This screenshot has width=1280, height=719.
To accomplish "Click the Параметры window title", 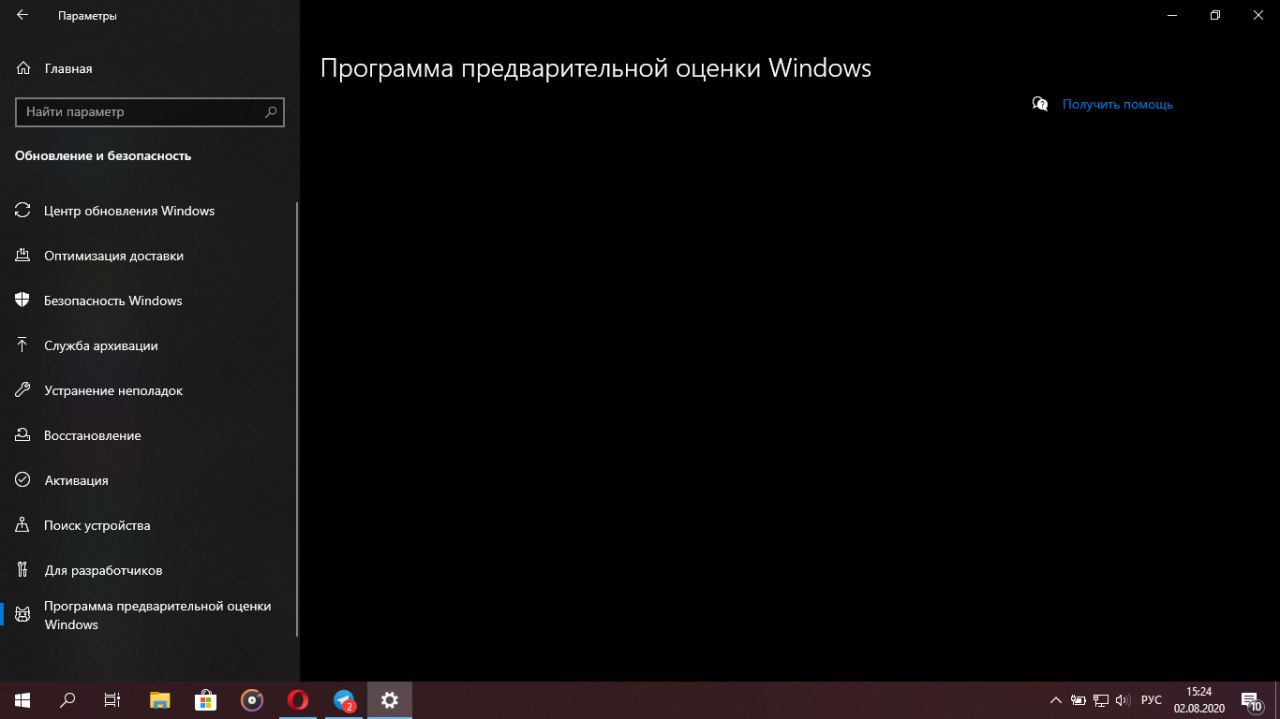I will pos(87,16).
